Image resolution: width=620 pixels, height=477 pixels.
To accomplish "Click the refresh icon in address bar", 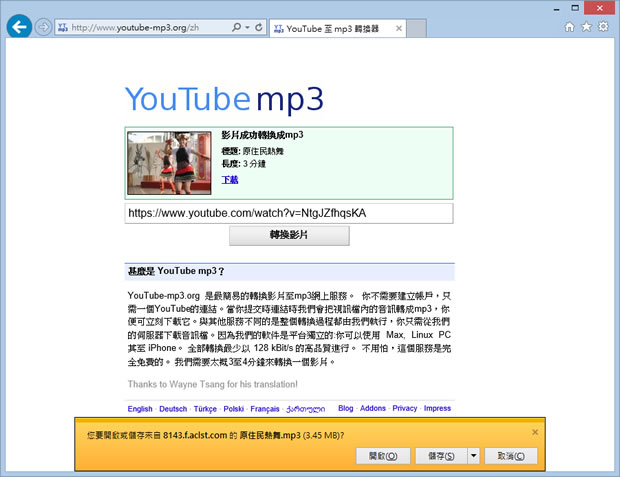I will point(260,28).
